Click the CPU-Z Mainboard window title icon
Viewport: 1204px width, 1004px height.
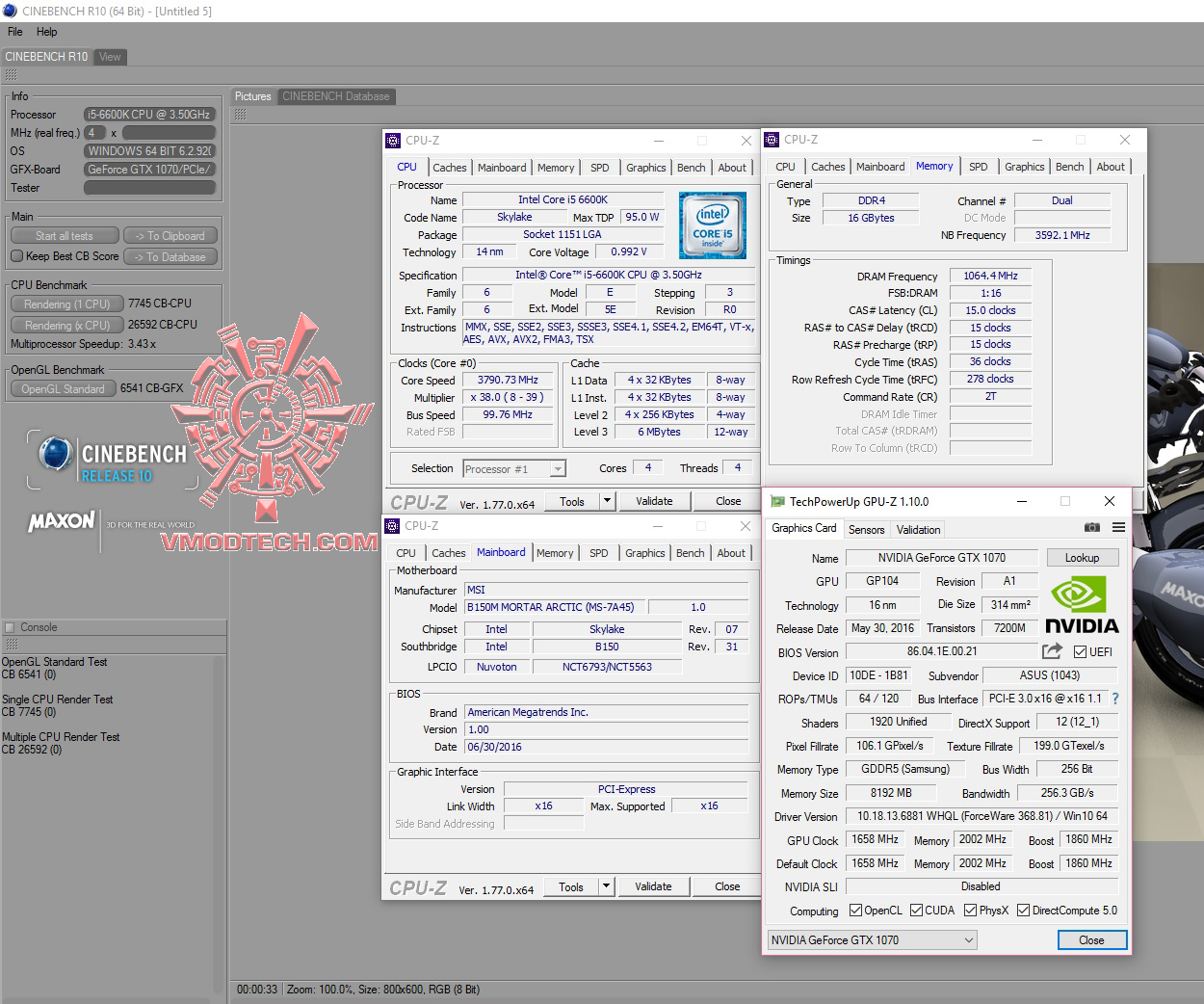(x=392, y=526)
